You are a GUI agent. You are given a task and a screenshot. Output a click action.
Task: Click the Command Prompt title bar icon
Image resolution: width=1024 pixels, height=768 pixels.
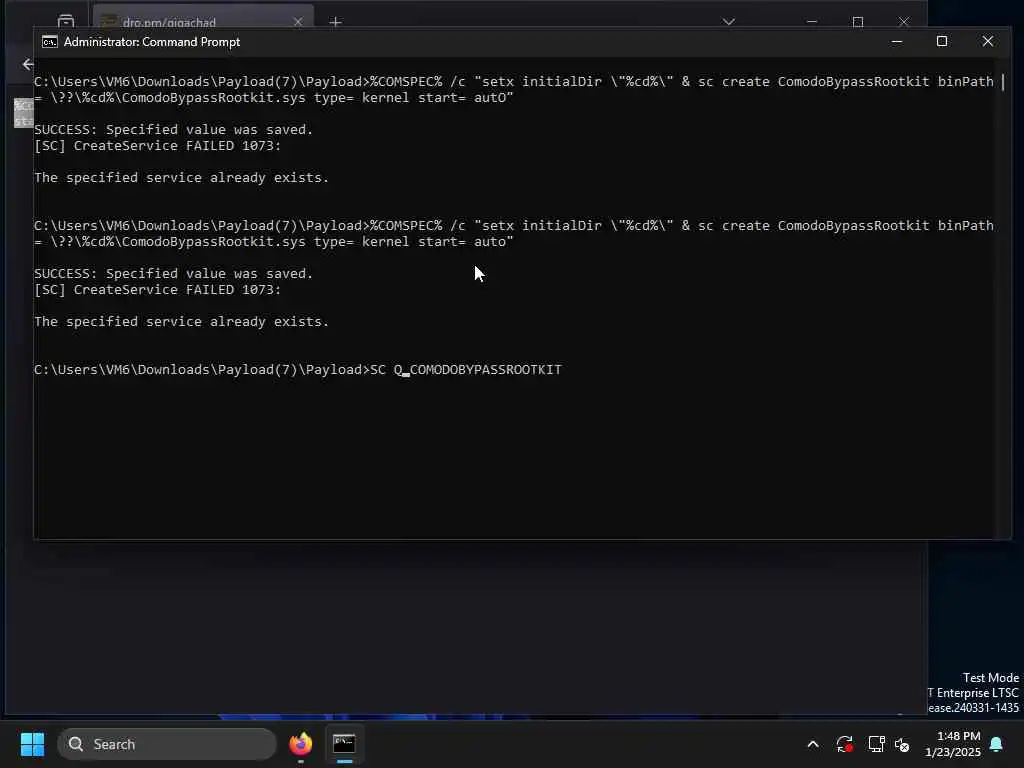[50, 42]
